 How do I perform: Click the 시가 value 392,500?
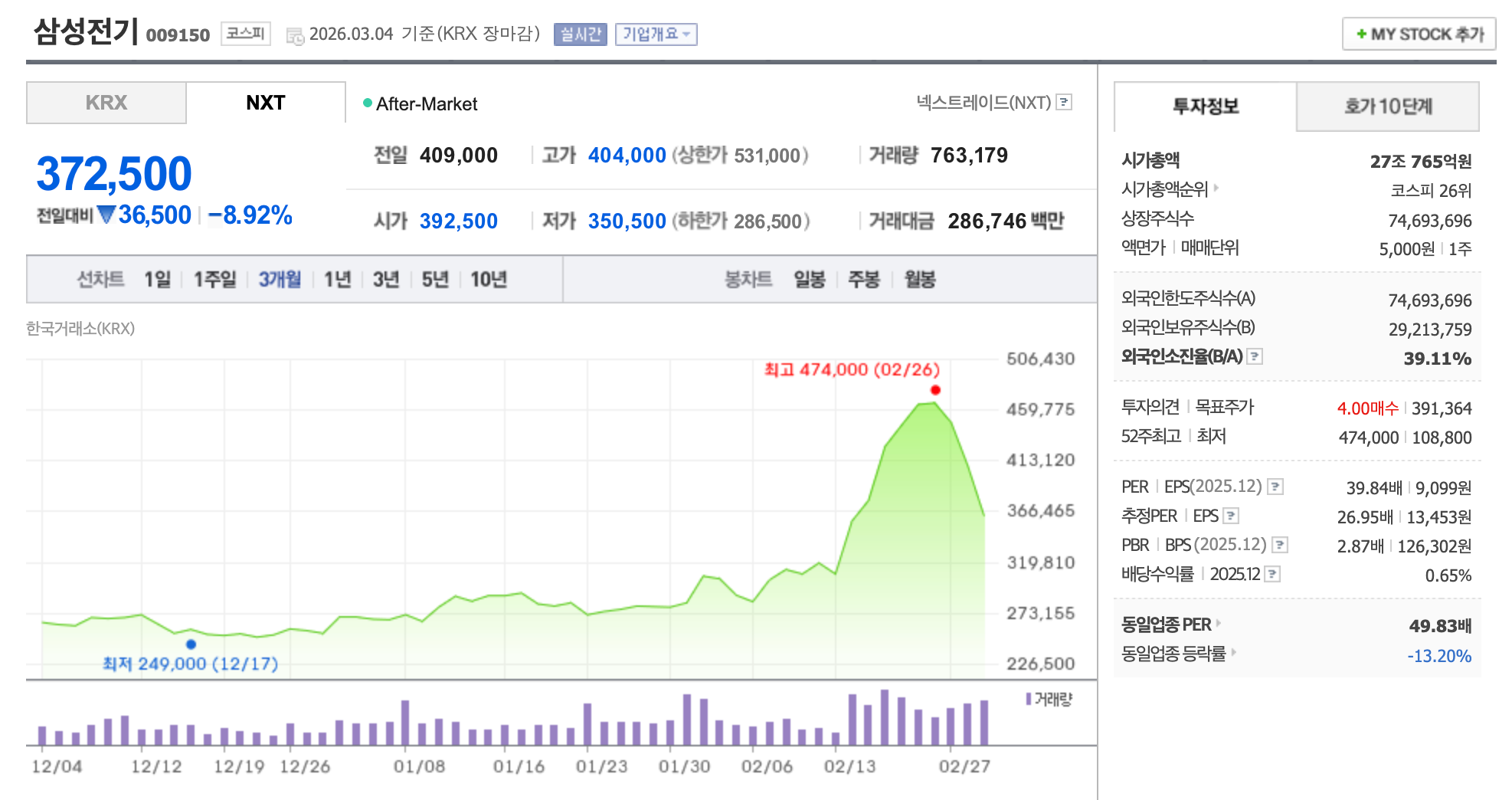[459, 221]
